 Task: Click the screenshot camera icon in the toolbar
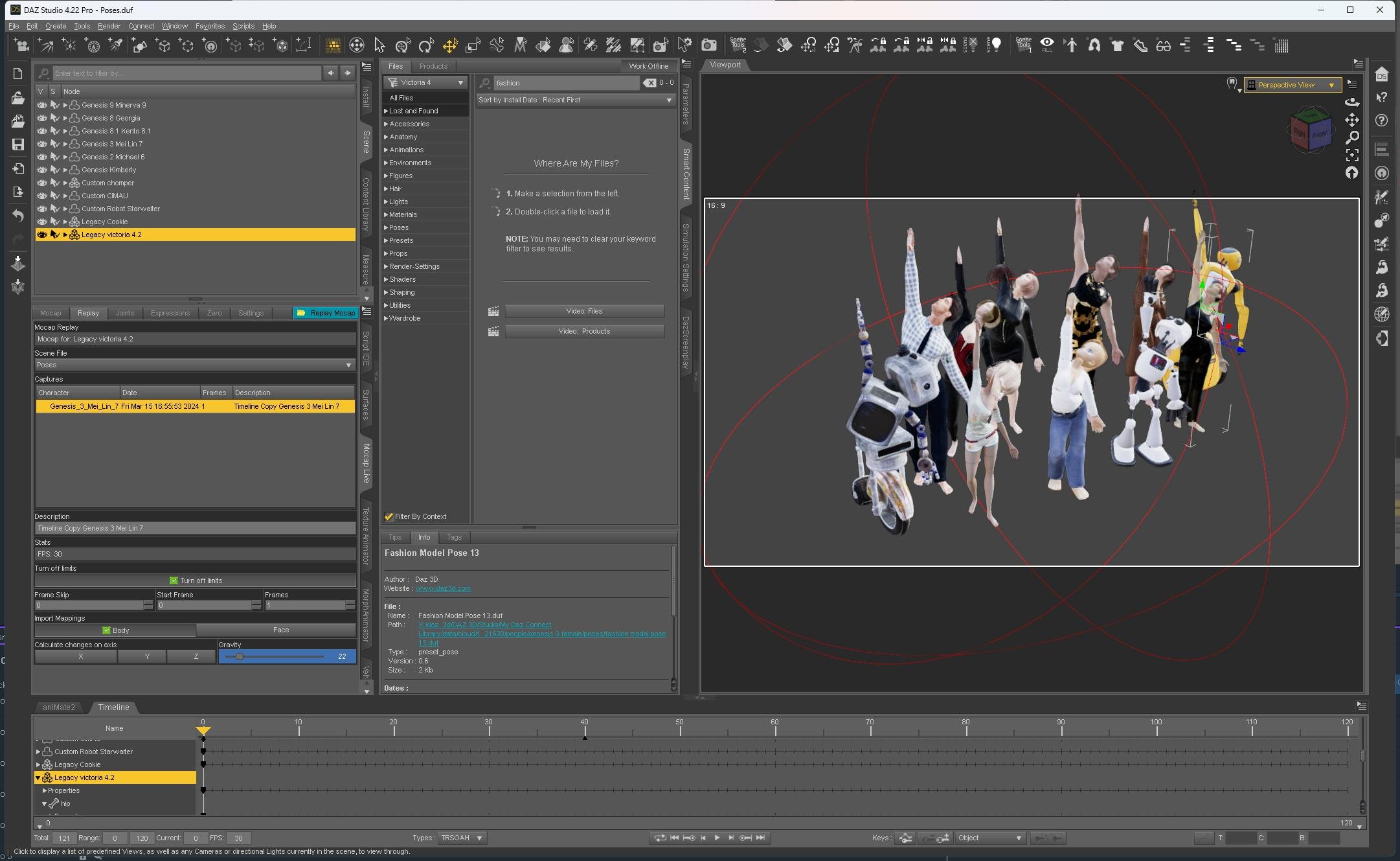[708, 45]
